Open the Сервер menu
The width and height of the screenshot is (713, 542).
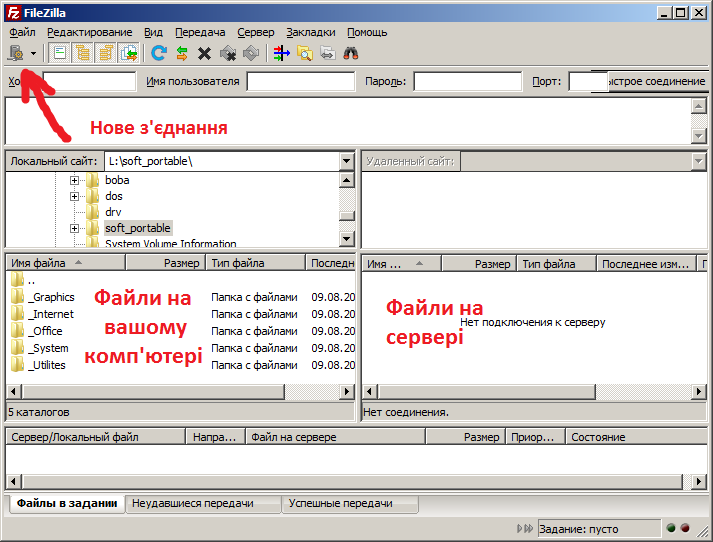tap(256, 32)
